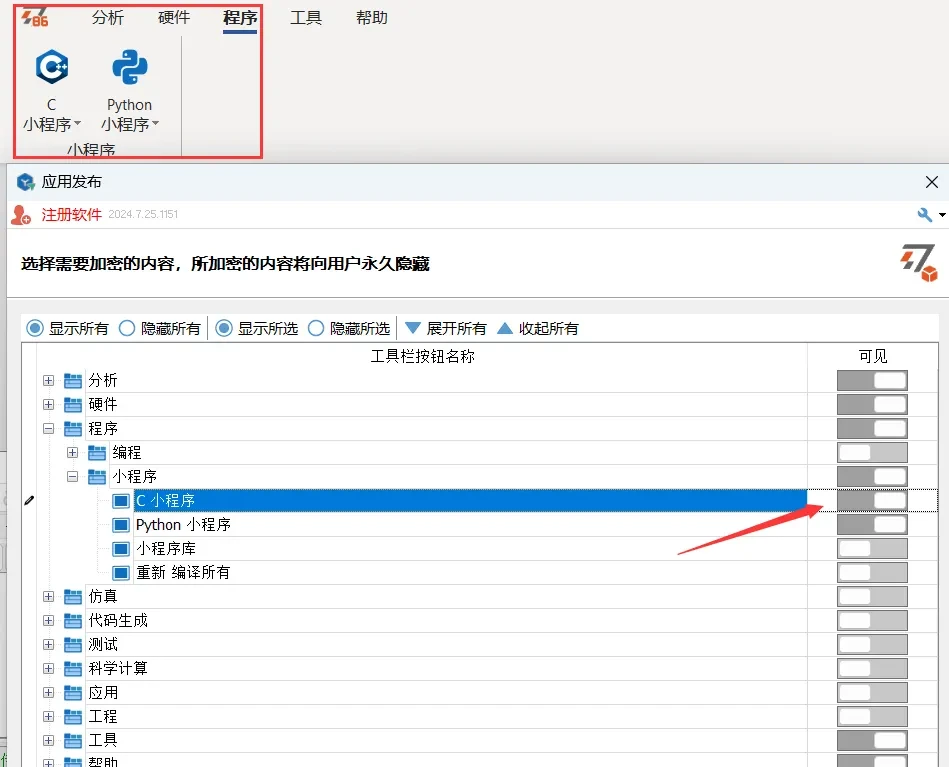The height and width of the screenshot is (767, 949).
Task: Toggle the 可见 switch for the 程序 row
Action: coord(872,428)
